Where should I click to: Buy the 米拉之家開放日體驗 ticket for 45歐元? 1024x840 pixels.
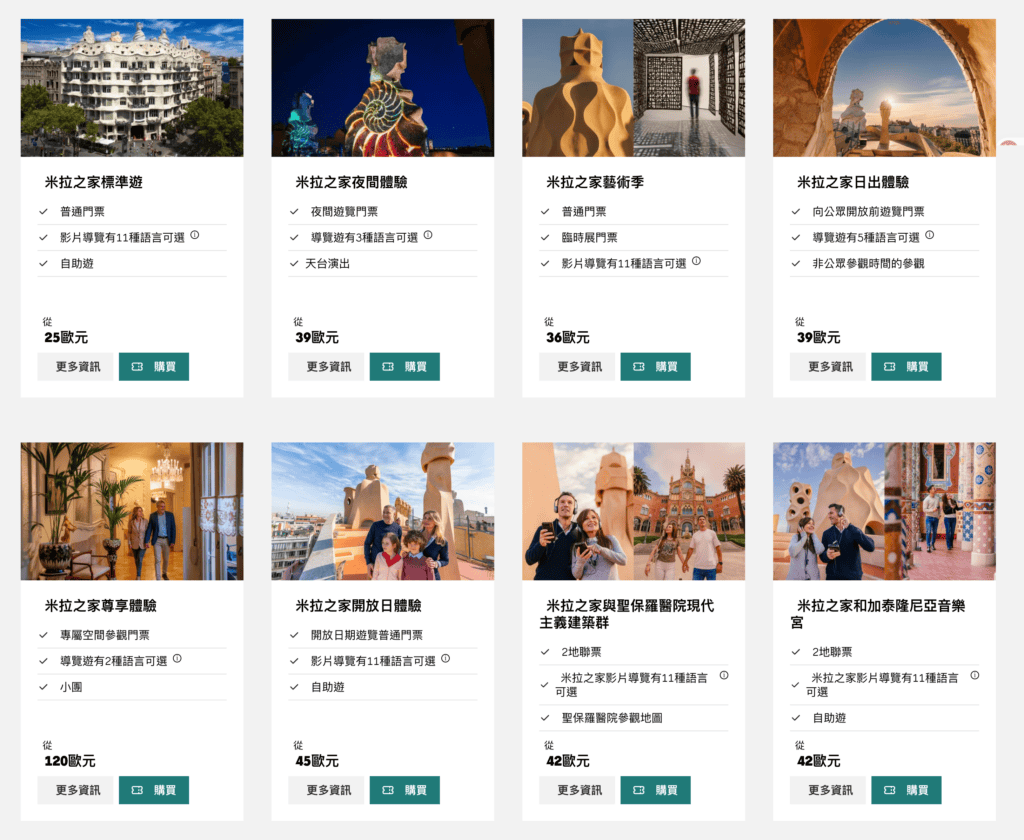tap(404, 790)
